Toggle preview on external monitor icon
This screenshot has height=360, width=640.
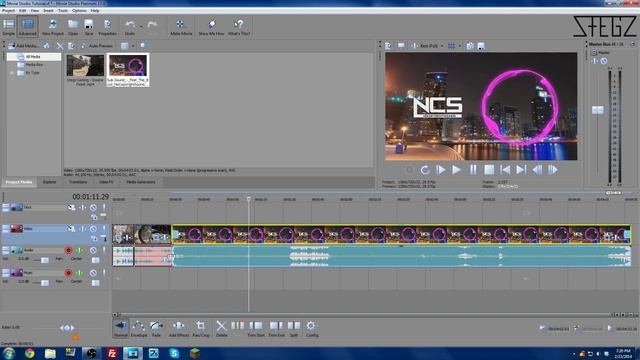pos(401,46)
